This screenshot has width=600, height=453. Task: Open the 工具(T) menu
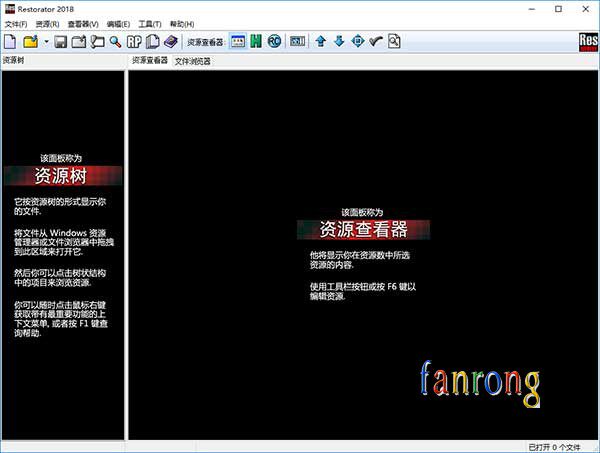(x=150, y=24)
